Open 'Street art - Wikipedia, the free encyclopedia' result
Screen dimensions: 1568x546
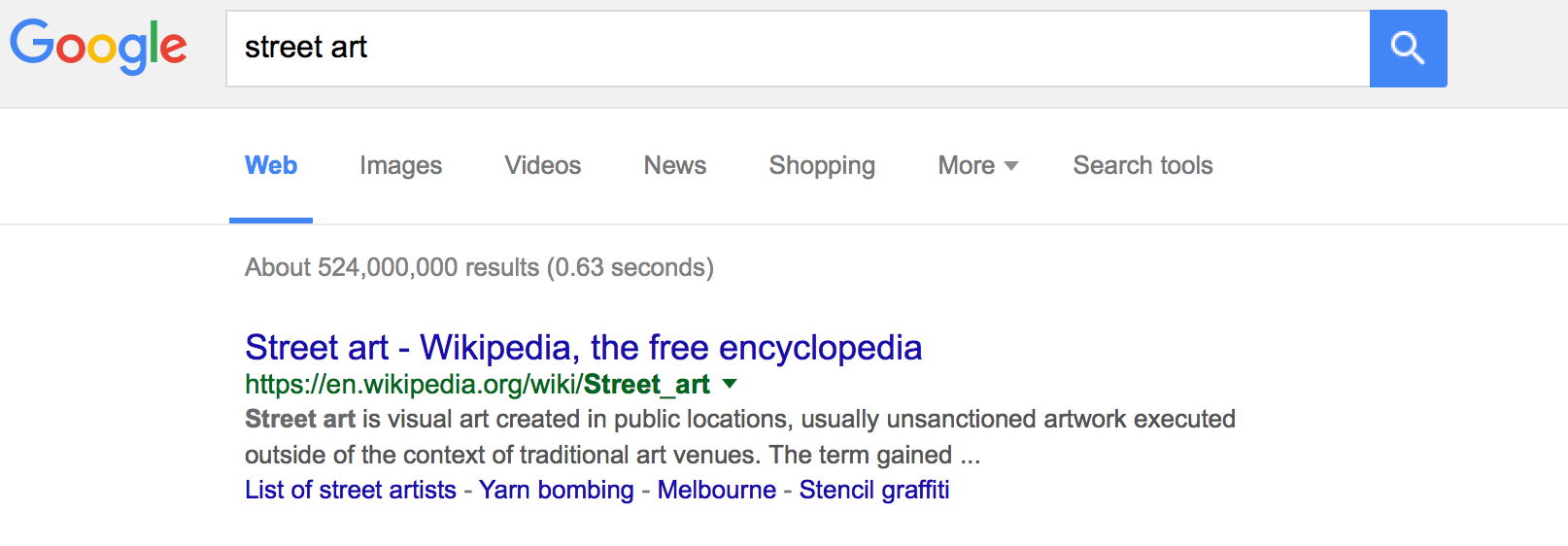[583, 348]
